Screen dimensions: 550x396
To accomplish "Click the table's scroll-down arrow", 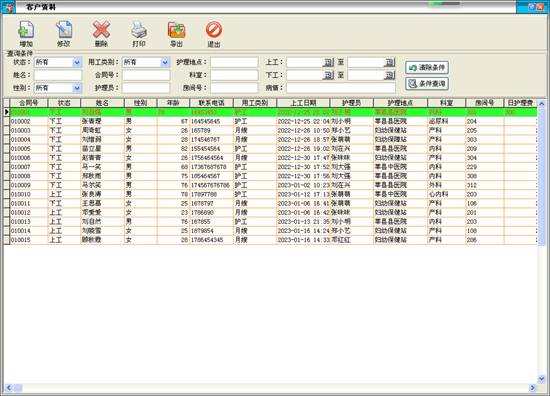I will [542, 378].
